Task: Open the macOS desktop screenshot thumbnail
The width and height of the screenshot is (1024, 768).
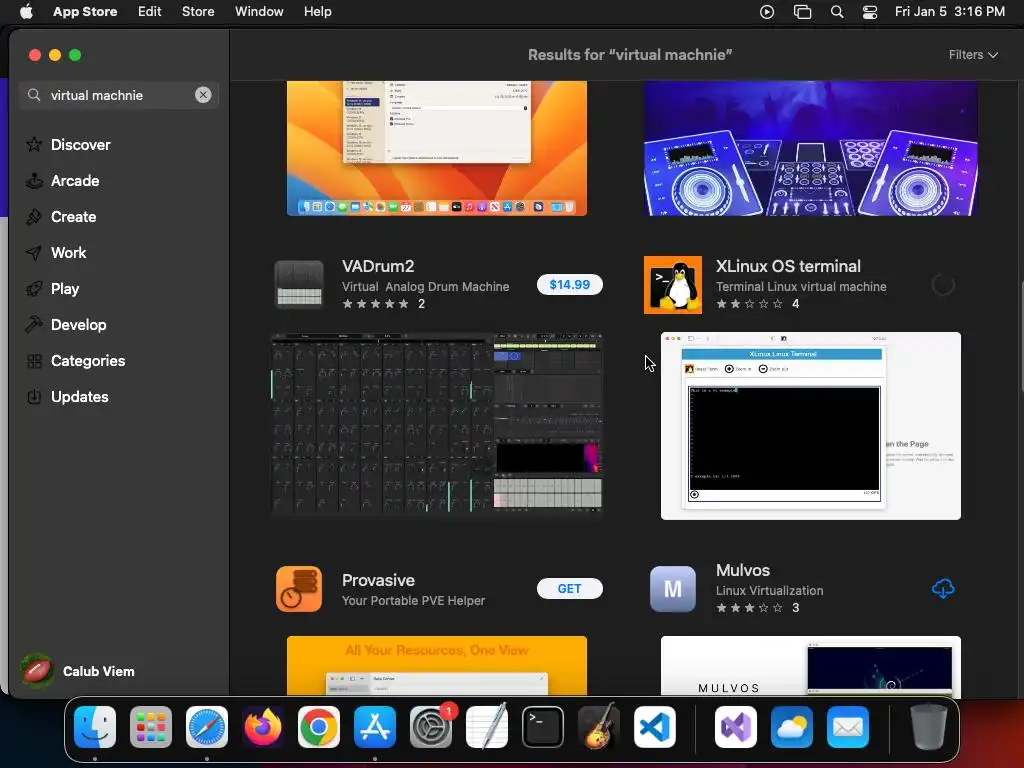Action: tap(436, 148)
